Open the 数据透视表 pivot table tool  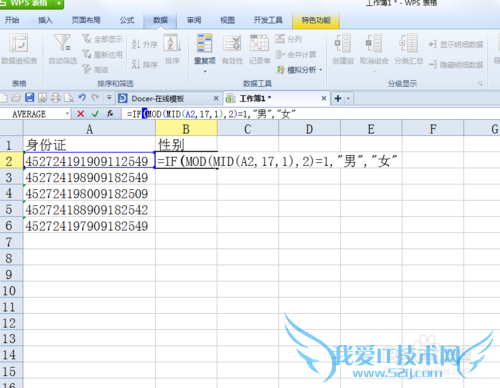click(x=19, y=49)
